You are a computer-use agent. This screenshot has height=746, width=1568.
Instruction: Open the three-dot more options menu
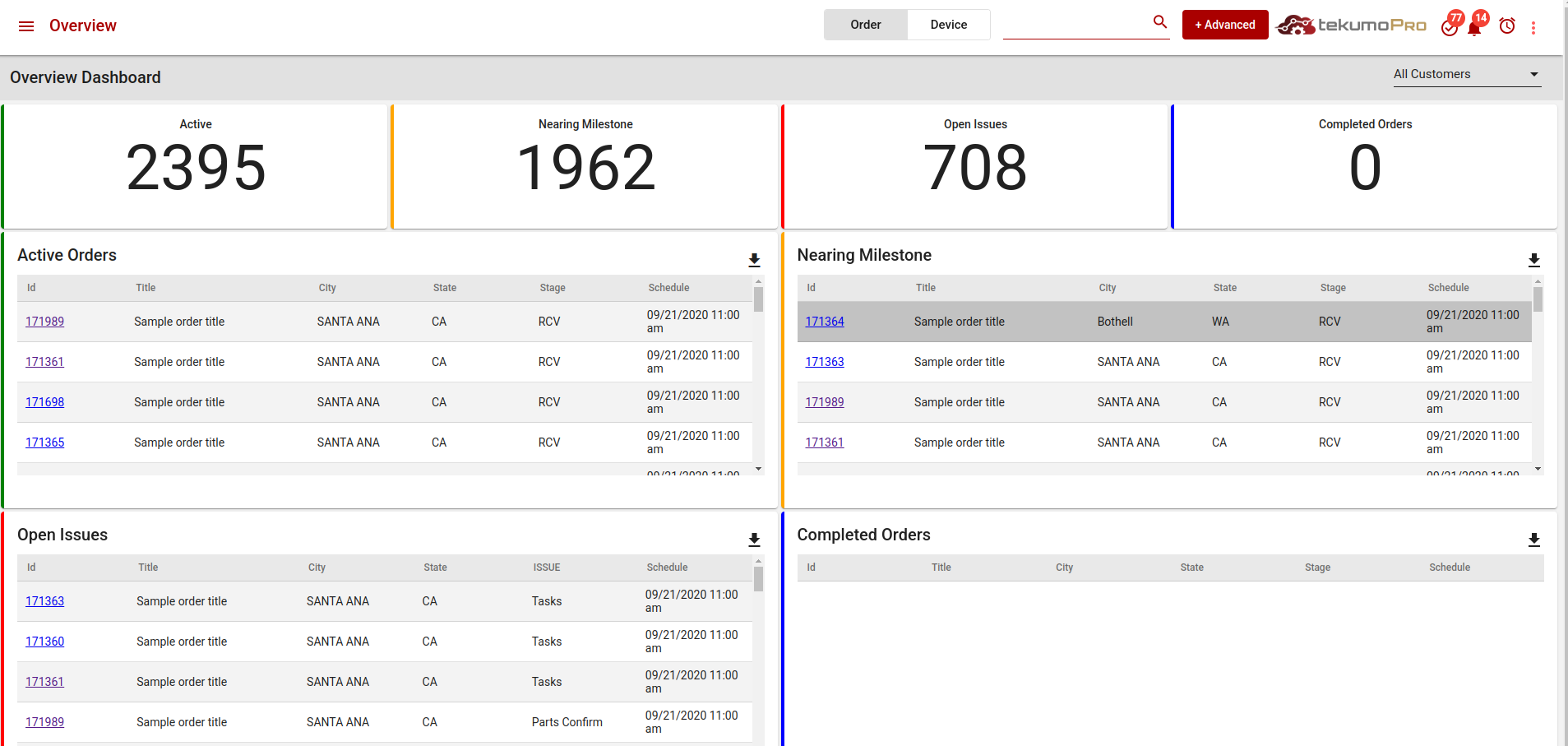(1533, 27)
